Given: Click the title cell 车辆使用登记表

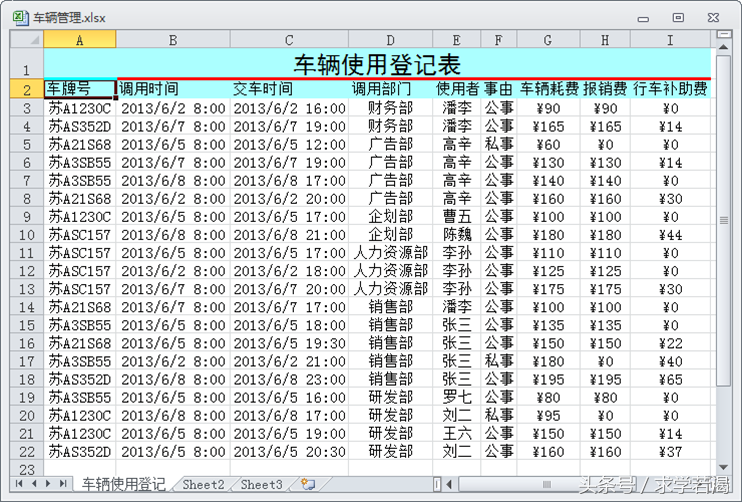Looking at the screenshot, I should click(x=377, y=64).
